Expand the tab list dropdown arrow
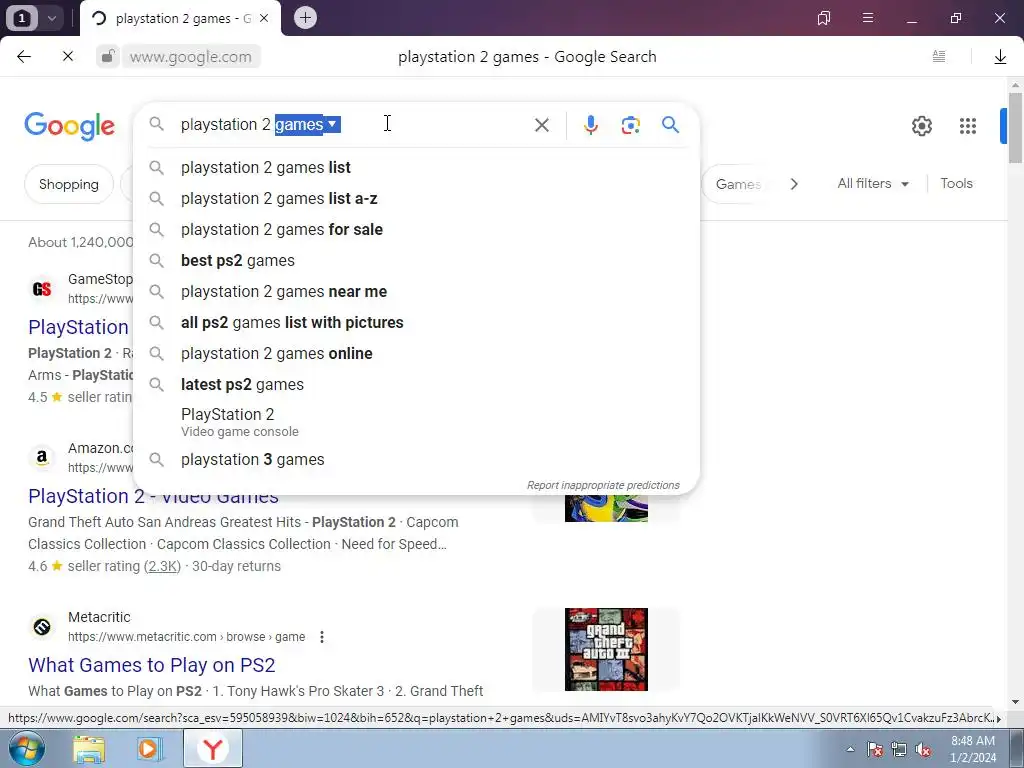The image size is (1024, 768). (x=52, y=18)
